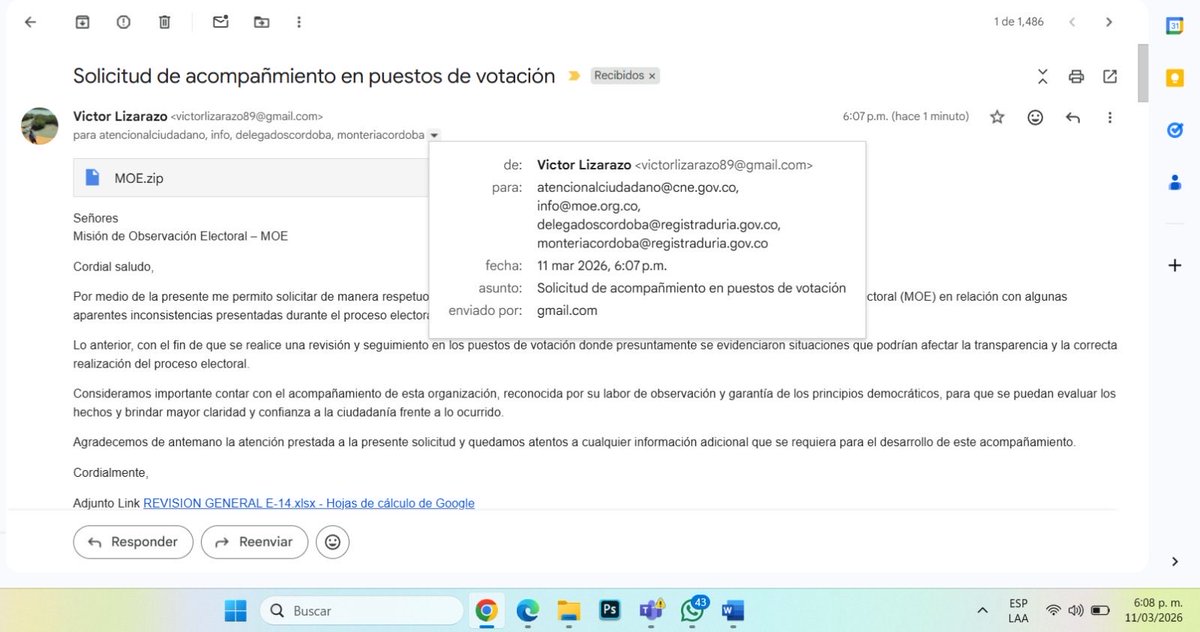The image size is (1200, 632).
Task: Collapse recipient details dropdown arrow
Action: (435, 135)
